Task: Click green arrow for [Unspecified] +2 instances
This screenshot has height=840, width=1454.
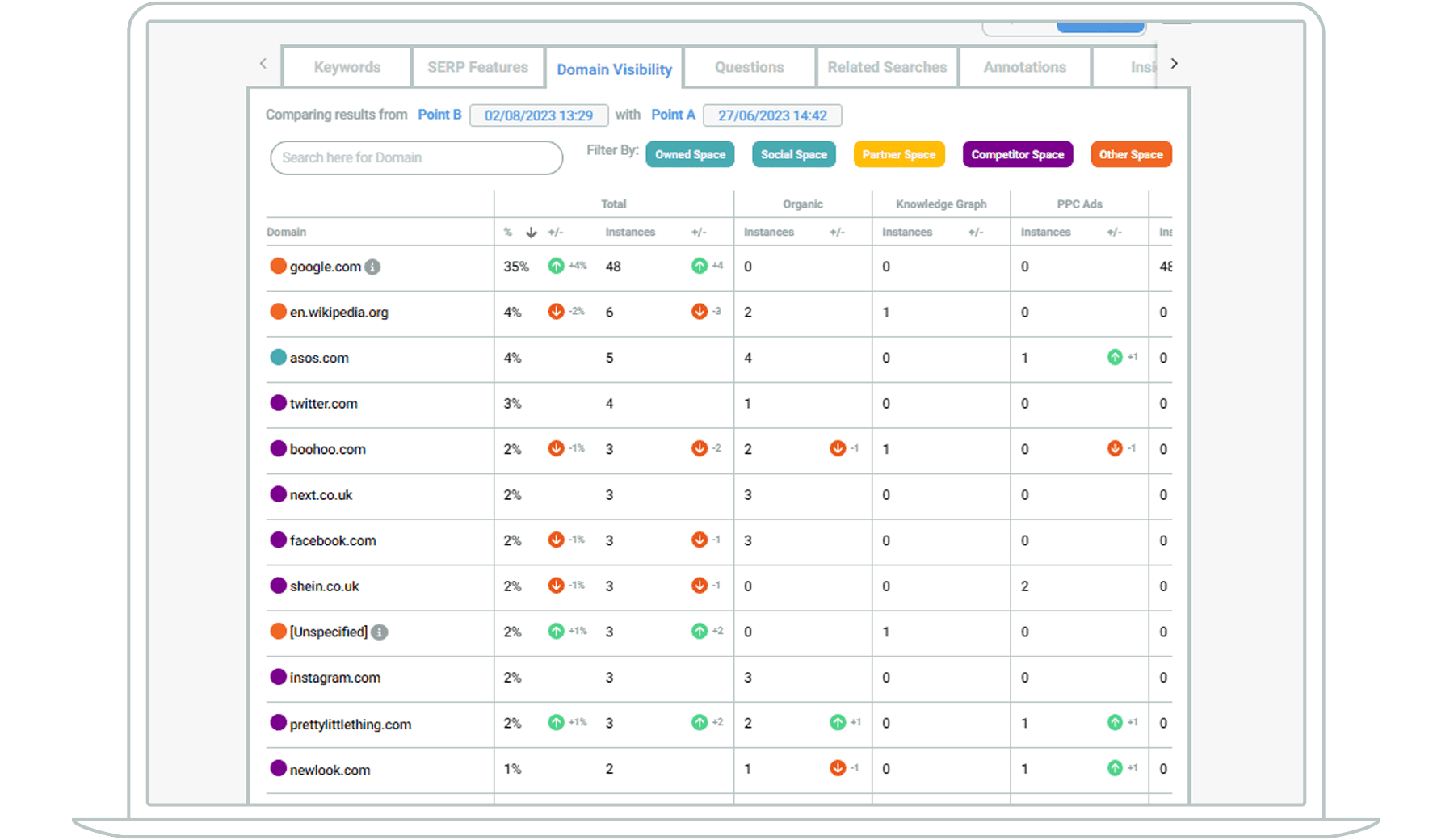Action: pos(700,631)
